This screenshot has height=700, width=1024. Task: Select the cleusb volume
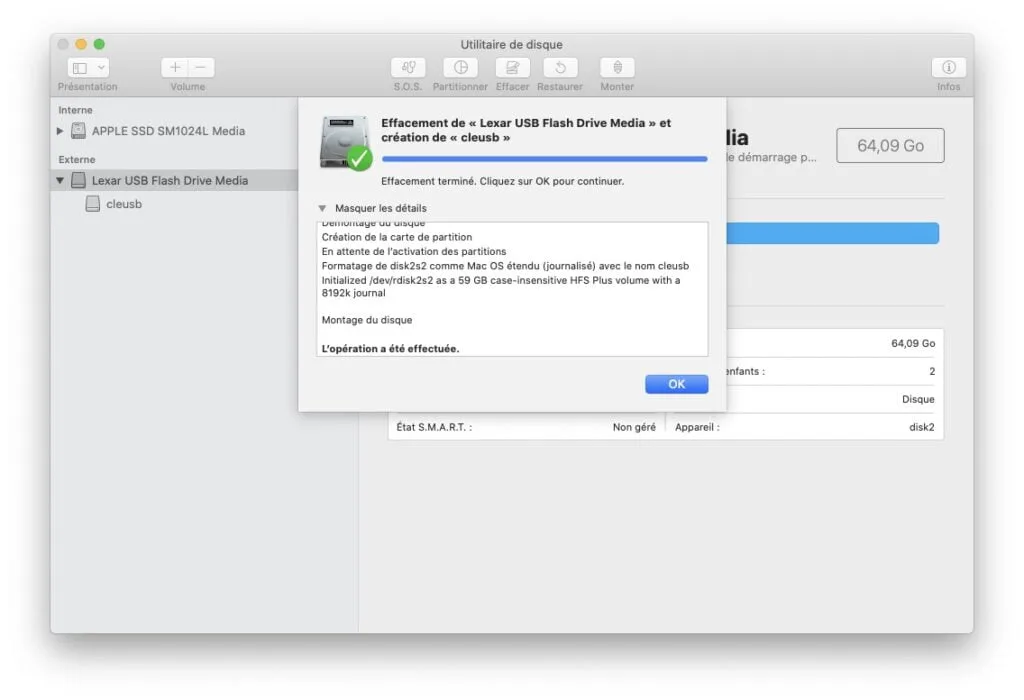[124, 204]
